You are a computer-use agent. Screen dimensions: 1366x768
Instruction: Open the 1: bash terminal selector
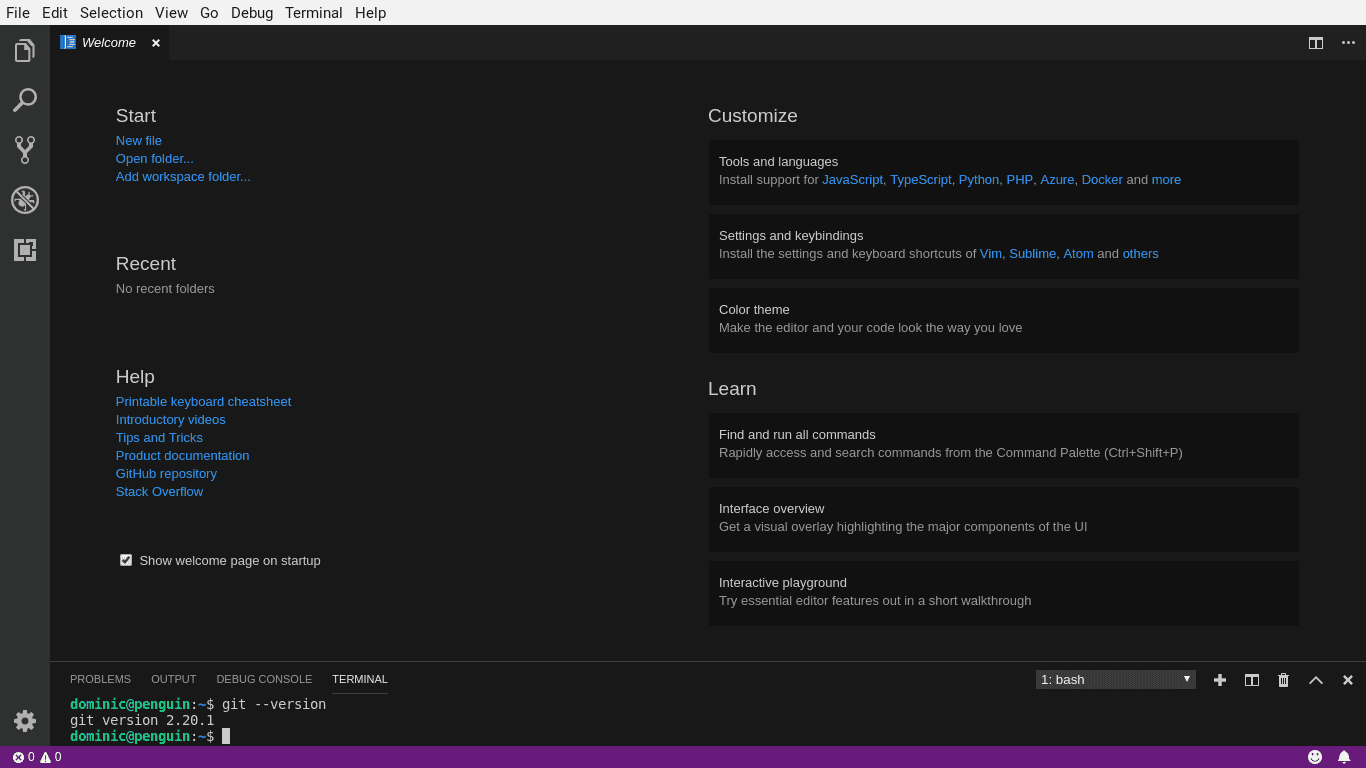click(1115, 679)
